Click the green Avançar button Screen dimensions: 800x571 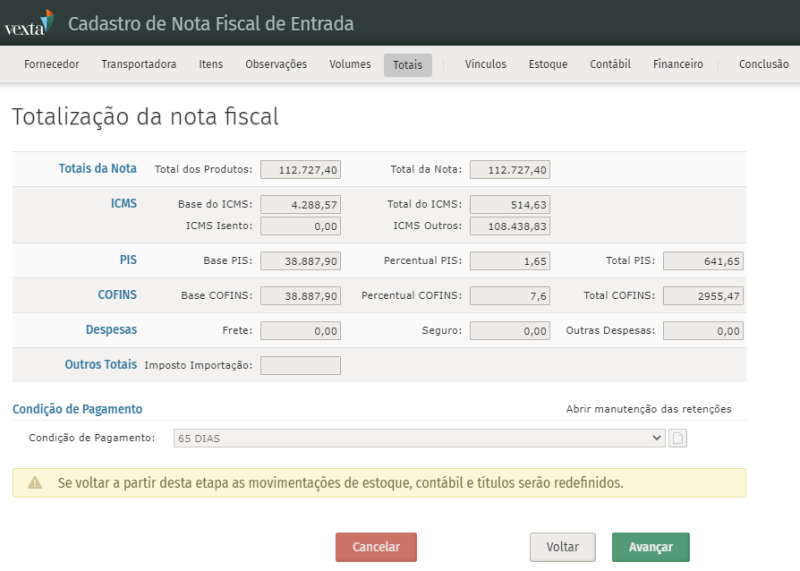tap(650, 547)
